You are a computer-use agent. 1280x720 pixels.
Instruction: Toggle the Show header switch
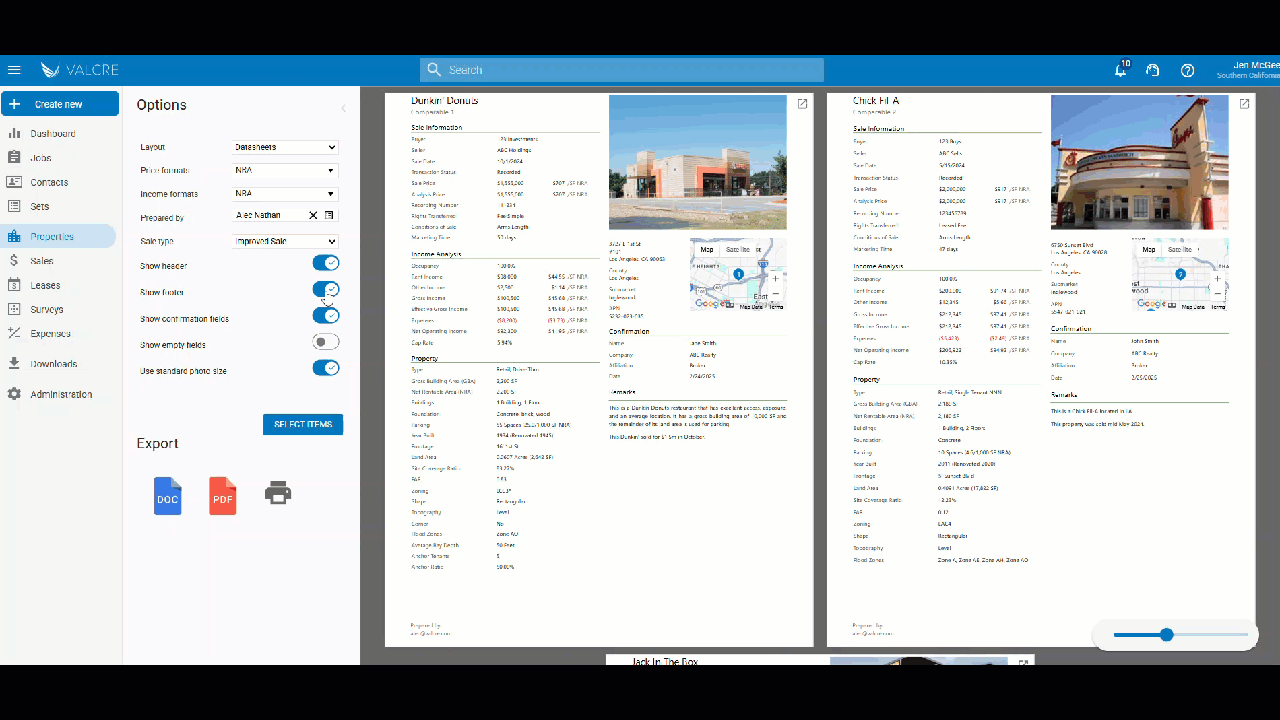(x=326, y=263)
